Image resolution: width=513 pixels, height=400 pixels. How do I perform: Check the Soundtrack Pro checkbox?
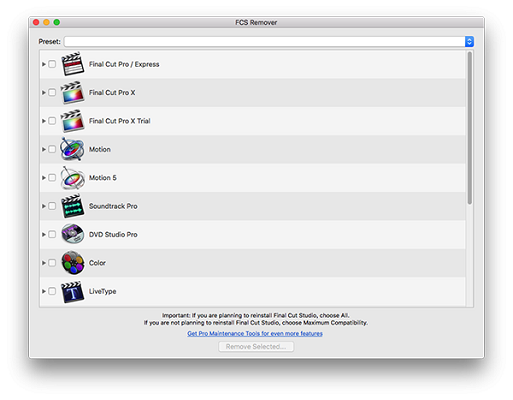(52, 206)
